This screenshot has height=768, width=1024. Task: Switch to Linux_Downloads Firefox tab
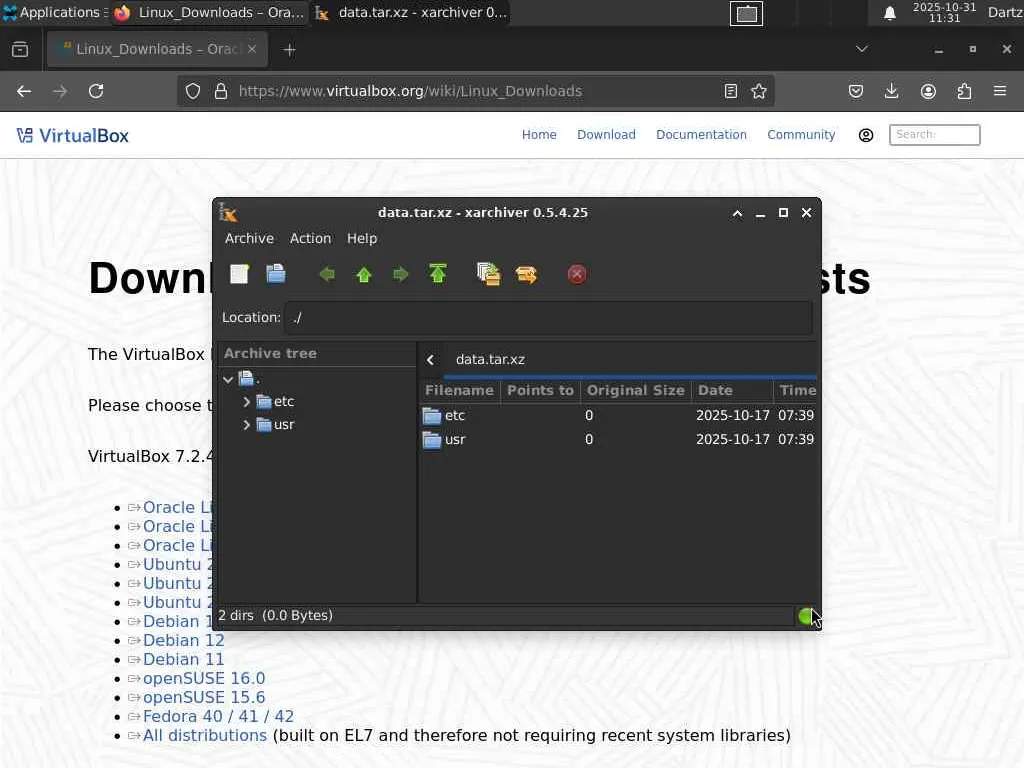[157, 50]
